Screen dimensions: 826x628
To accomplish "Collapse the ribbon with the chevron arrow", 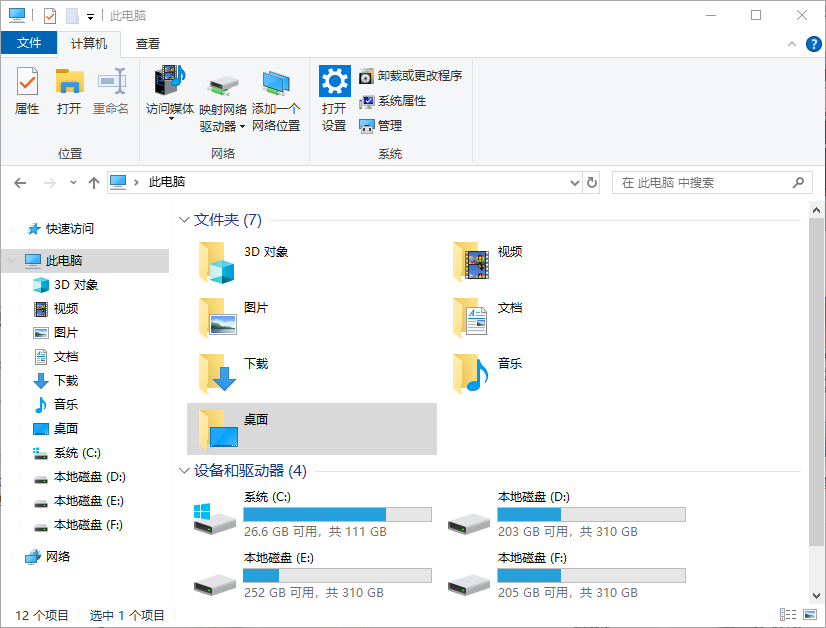I will (x=791, y=44).
